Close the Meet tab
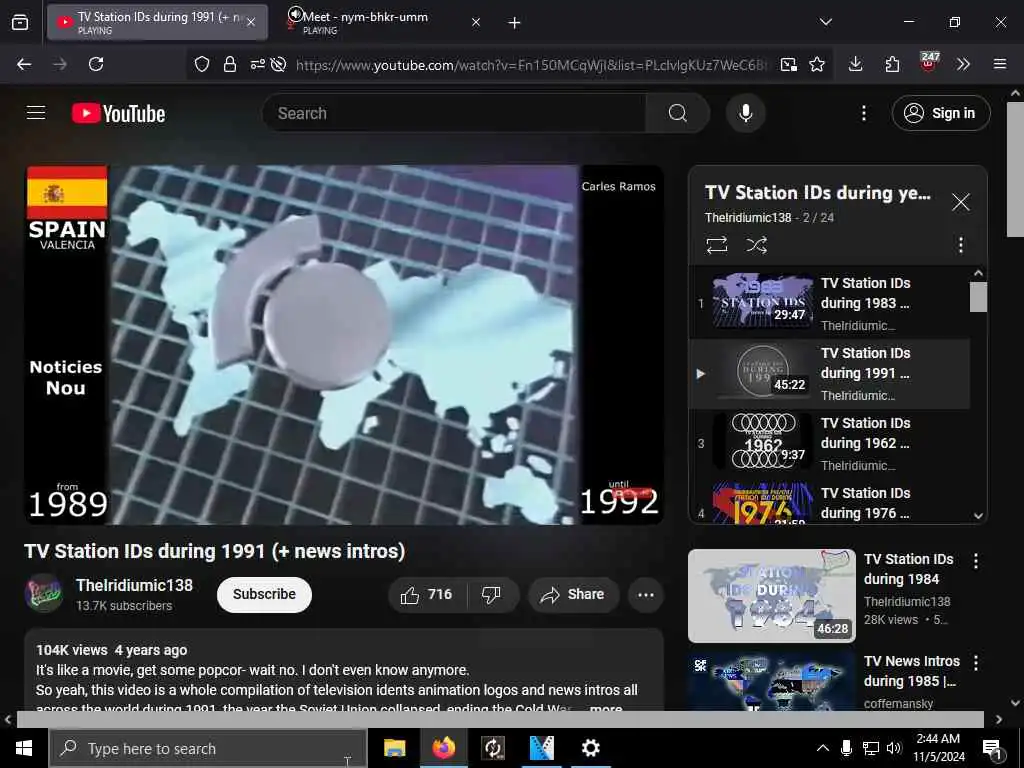The image size is (1024, 768). tap(476, 22)
